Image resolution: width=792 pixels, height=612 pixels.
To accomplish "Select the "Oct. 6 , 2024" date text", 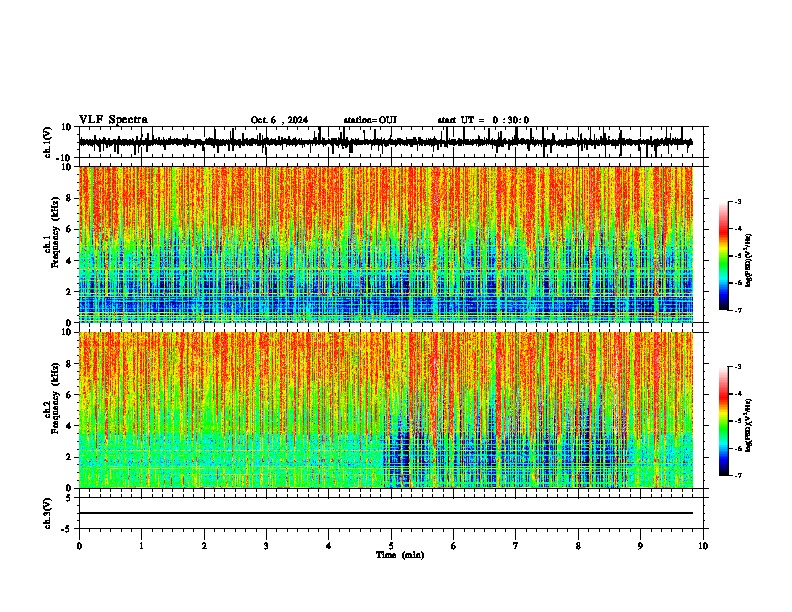I will point(279,120).
